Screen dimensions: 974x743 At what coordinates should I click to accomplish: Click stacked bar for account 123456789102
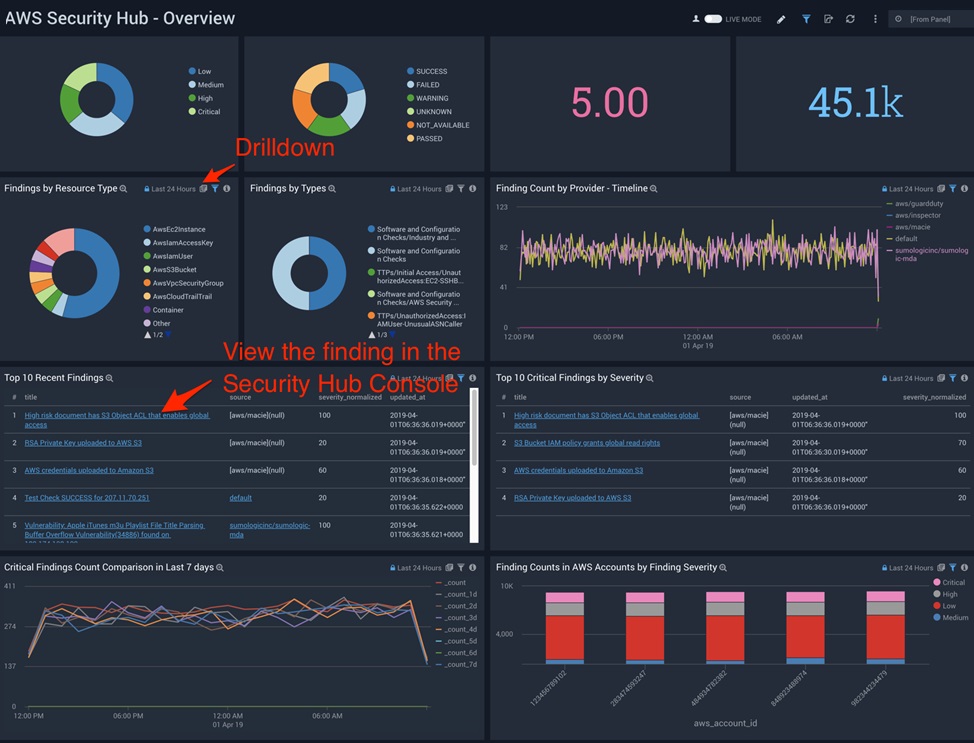[x=565, y=628]
